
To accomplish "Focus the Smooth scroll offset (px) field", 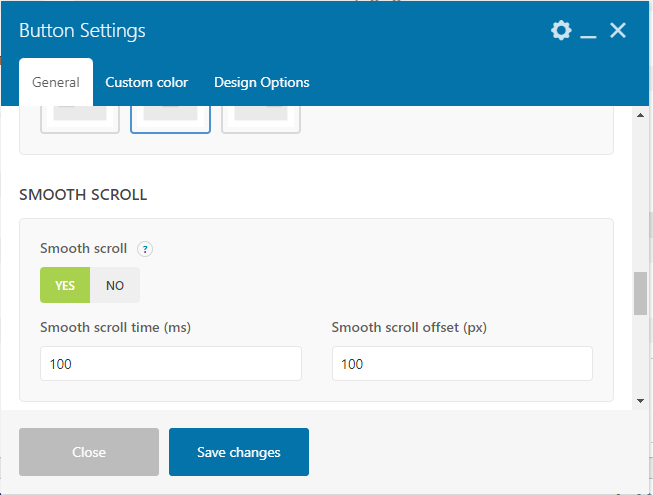I will [x=462, y=364].
